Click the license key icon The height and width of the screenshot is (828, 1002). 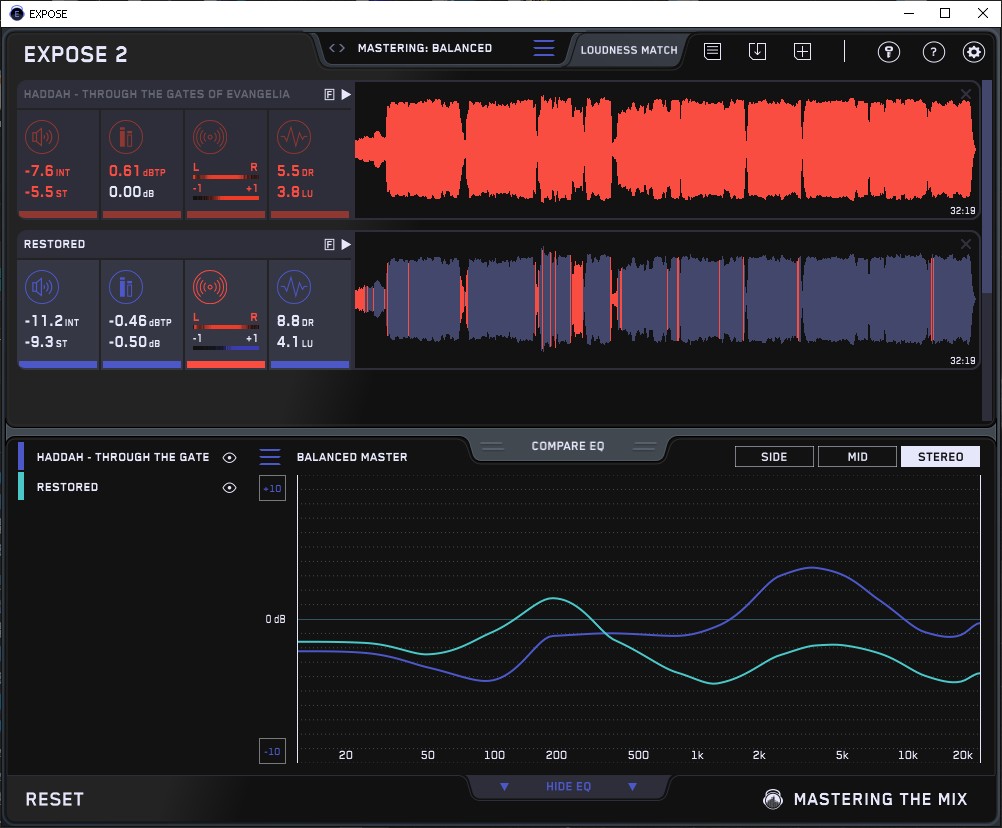(x=889, y=52)
